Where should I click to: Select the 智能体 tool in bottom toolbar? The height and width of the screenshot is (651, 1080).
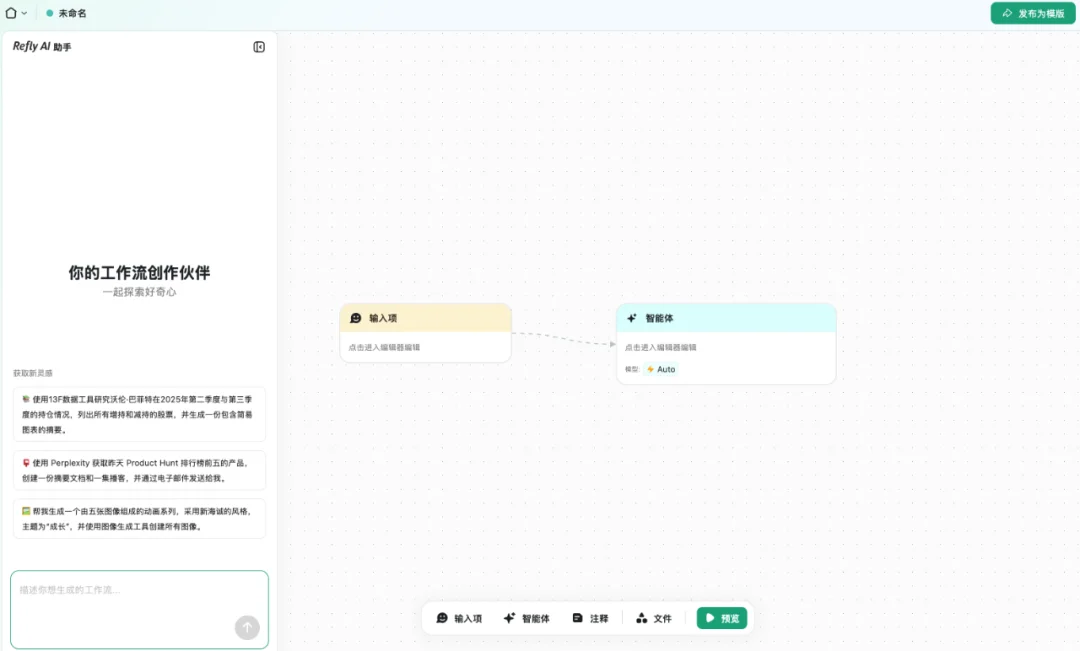point(528,618)
